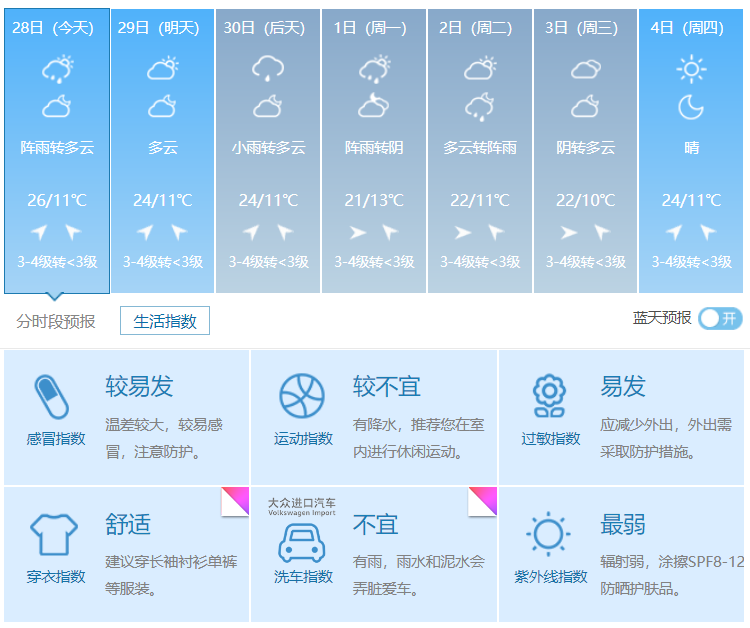The image size is (750, 628).
Task: Click the T-shirt 穿衣指数 icon
Action: click(54, 534)
